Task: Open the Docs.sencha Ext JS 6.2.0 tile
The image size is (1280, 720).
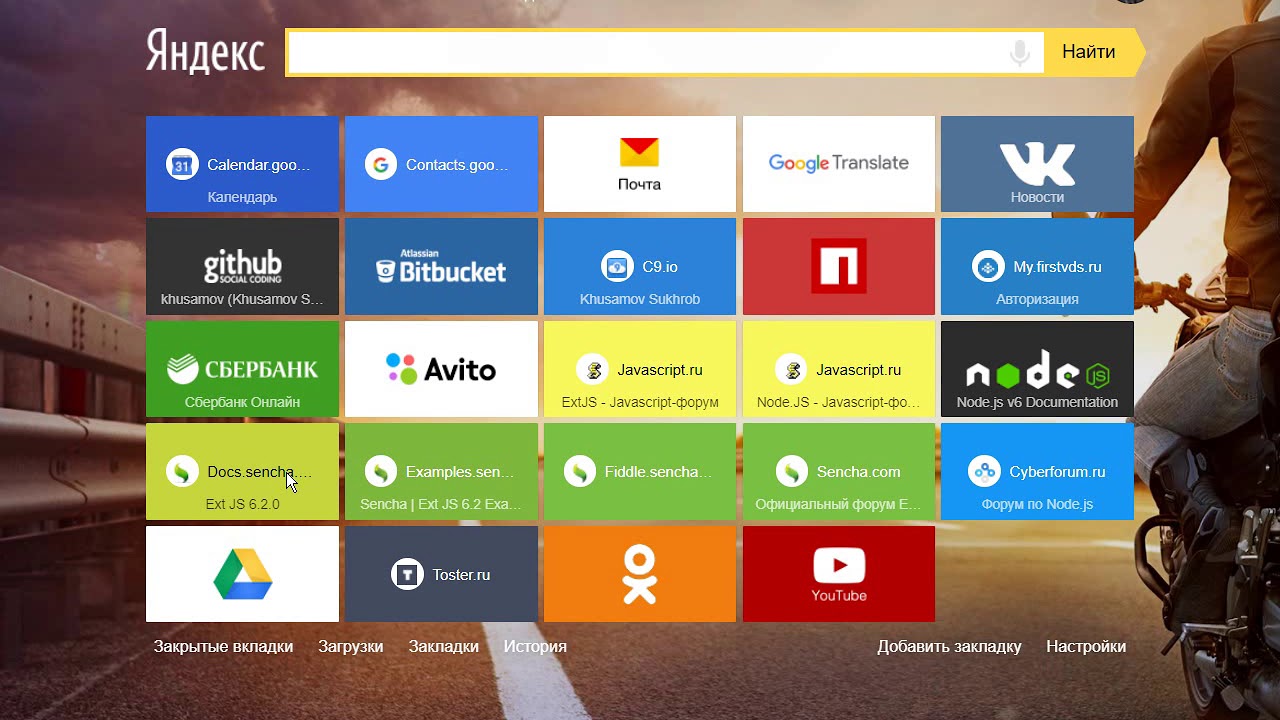Action: click(x=242, y=472)
